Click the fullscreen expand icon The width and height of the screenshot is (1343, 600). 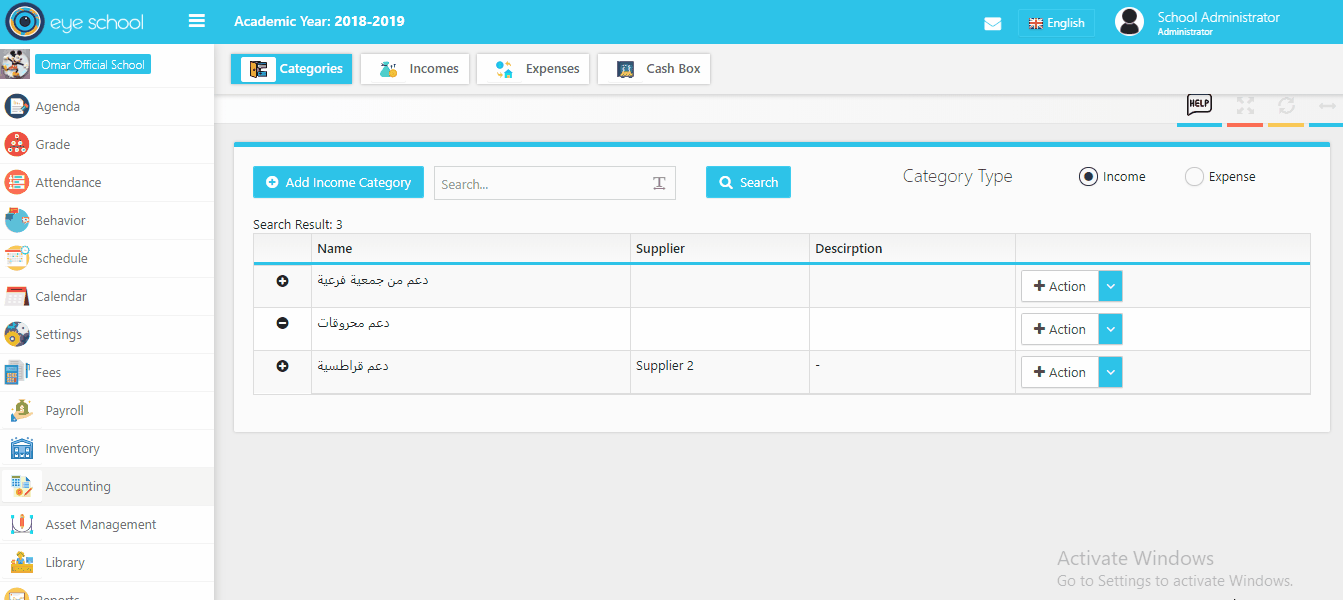(1245, 105)
